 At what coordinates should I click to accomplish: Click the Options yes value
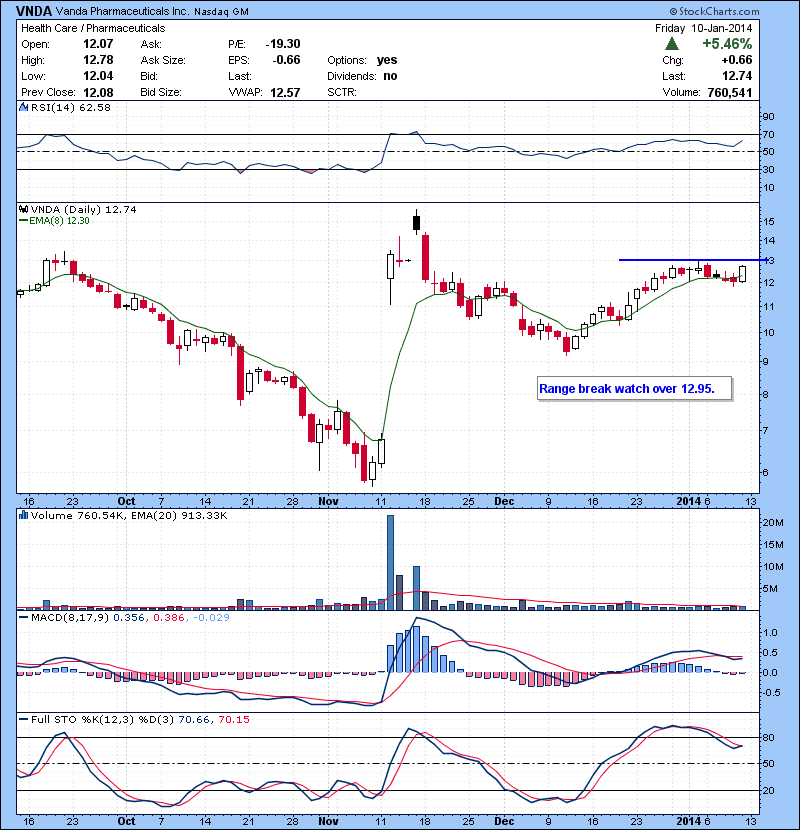[386, 60]
